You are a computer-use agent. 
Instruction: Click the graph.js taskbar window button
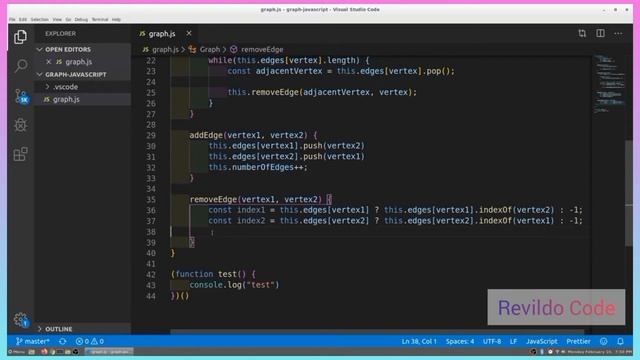(109, 352)
